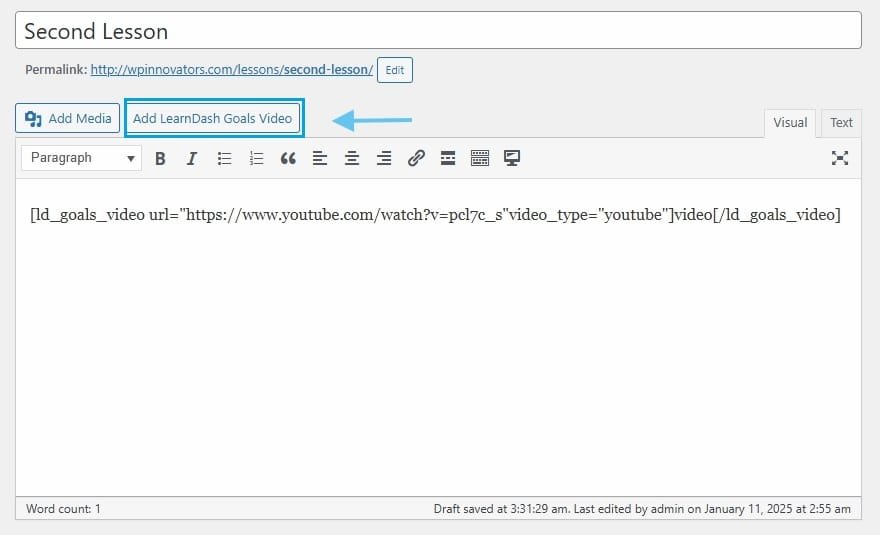Open the second-lesson permalink URL
The width and height of the screenshot is (880, 535).
pos(232,70)
